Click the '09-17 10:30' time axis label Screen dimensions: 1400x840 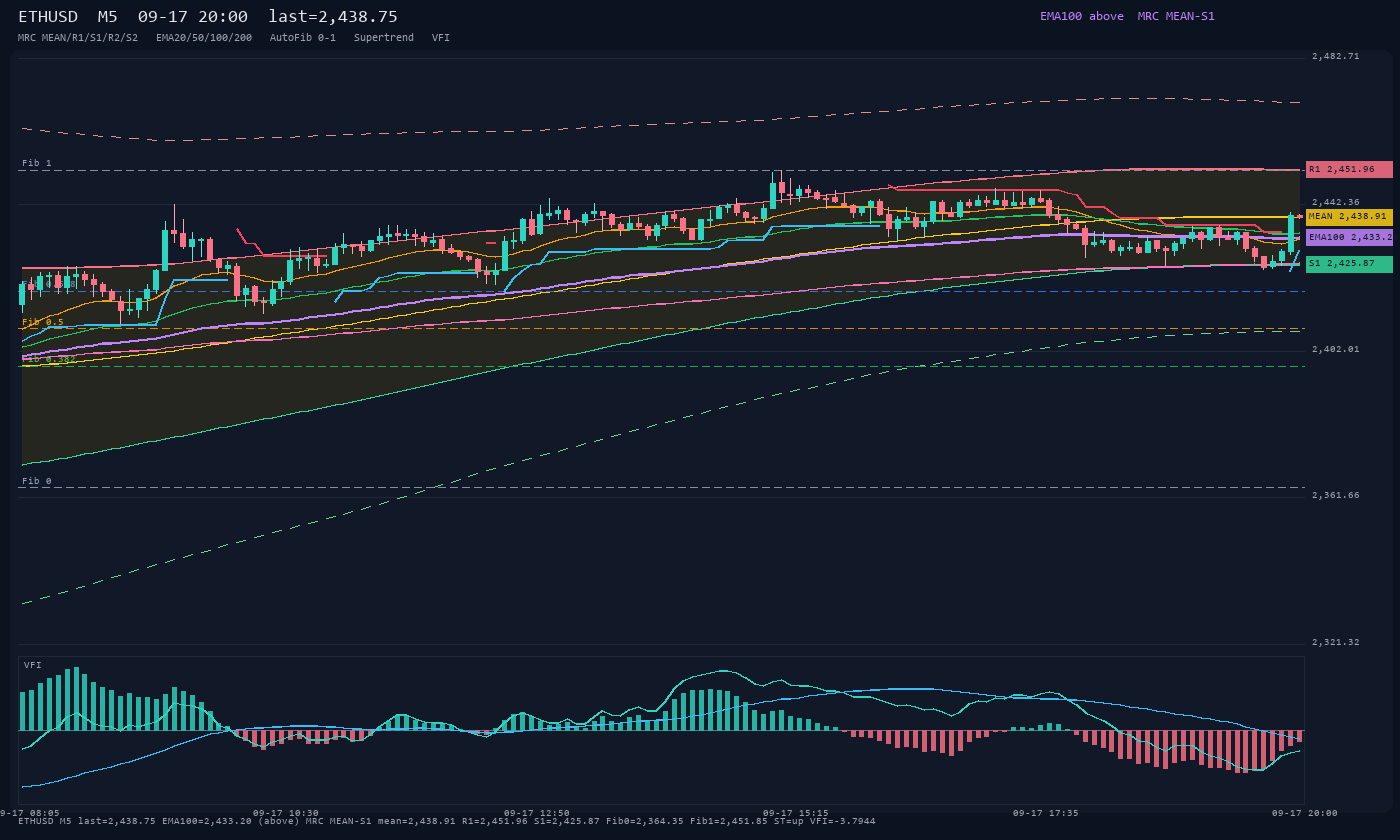[286, 813]
